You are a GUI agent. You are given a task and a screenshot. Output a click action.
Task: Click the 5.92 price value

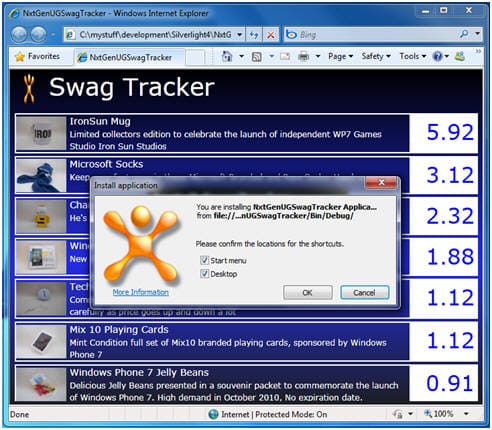[450, 132]
